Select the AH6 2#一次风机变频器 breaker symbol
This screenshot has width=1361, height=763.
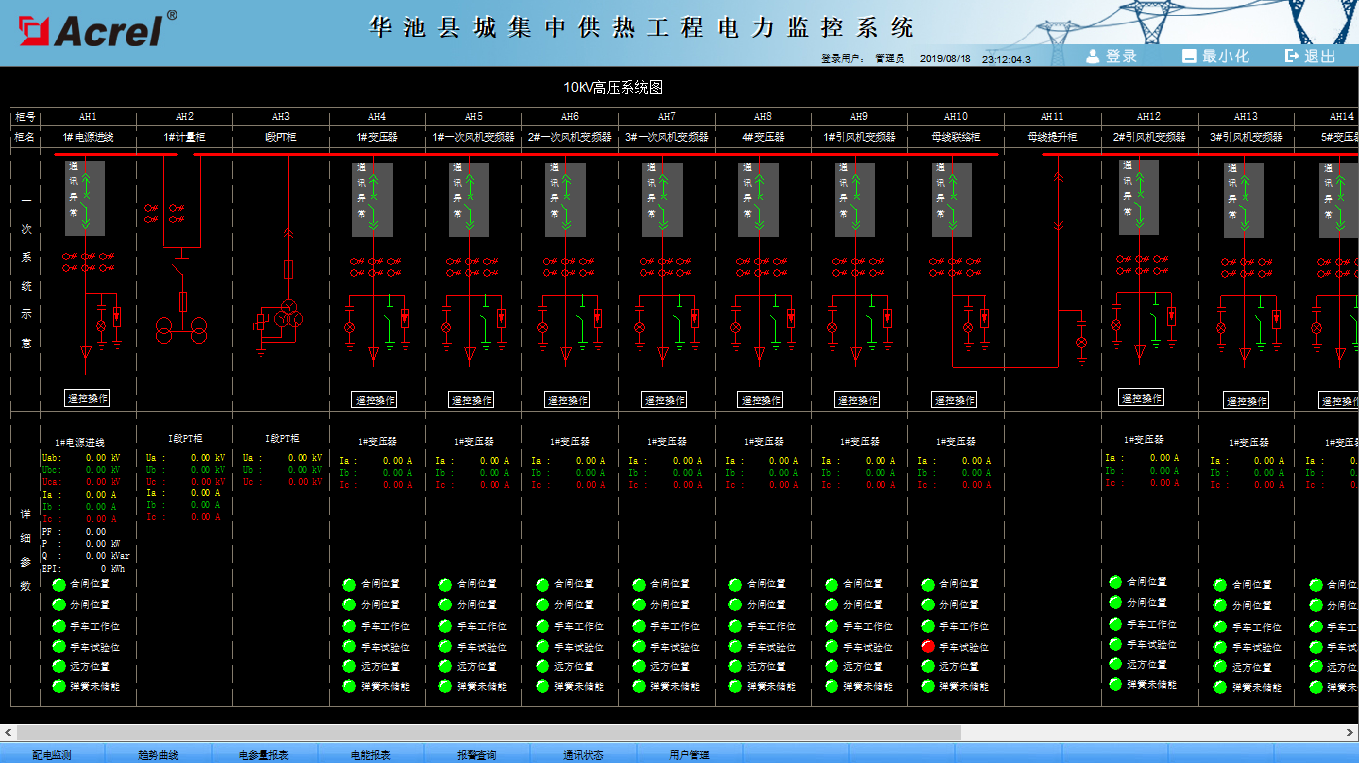565,199
